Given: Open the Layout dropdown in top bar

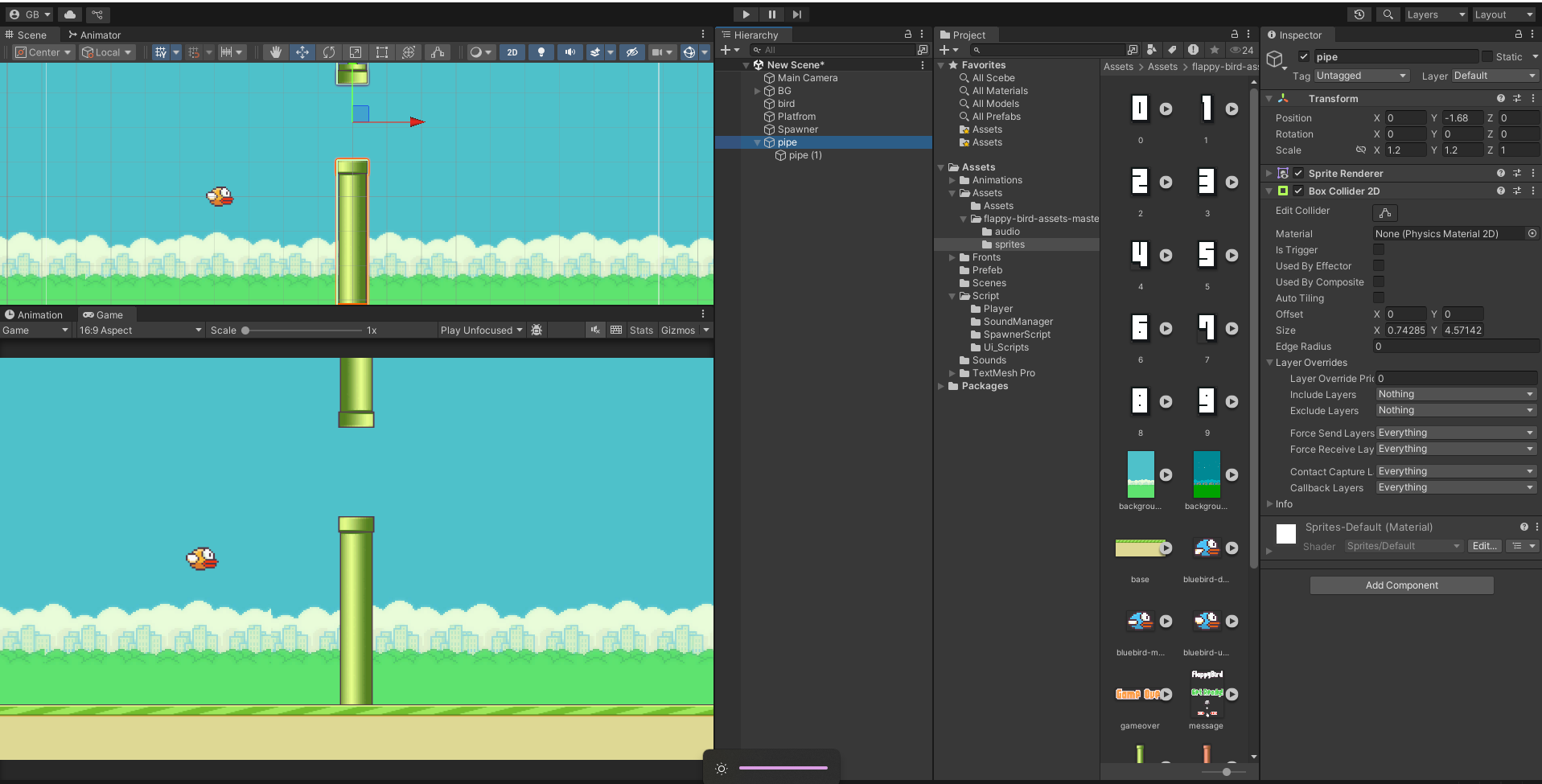Looking at the screenshot, I should [x=1504, y=14].
